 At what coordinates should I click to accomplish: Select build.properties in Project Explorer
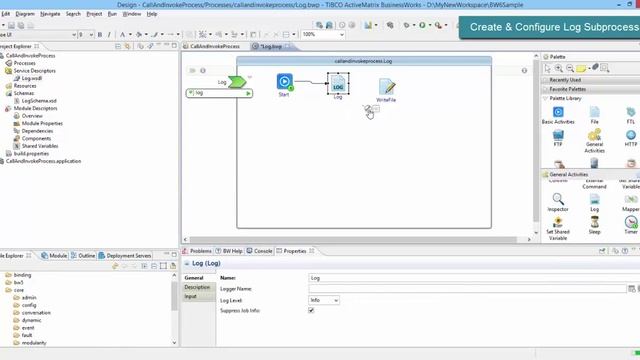coord(27,154)
